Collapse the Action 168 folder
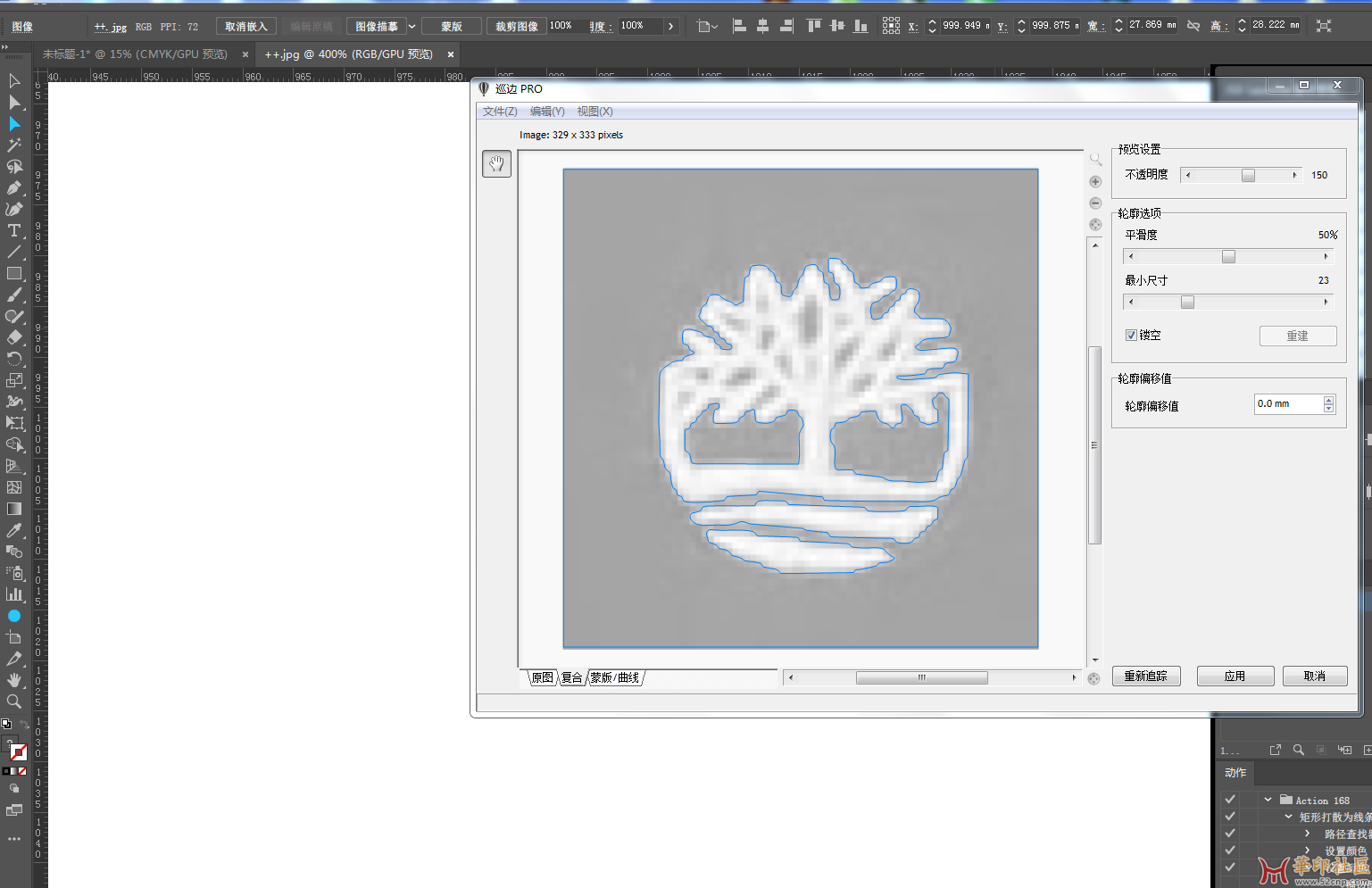The image size is (1372, 888). pos(1268,800)
